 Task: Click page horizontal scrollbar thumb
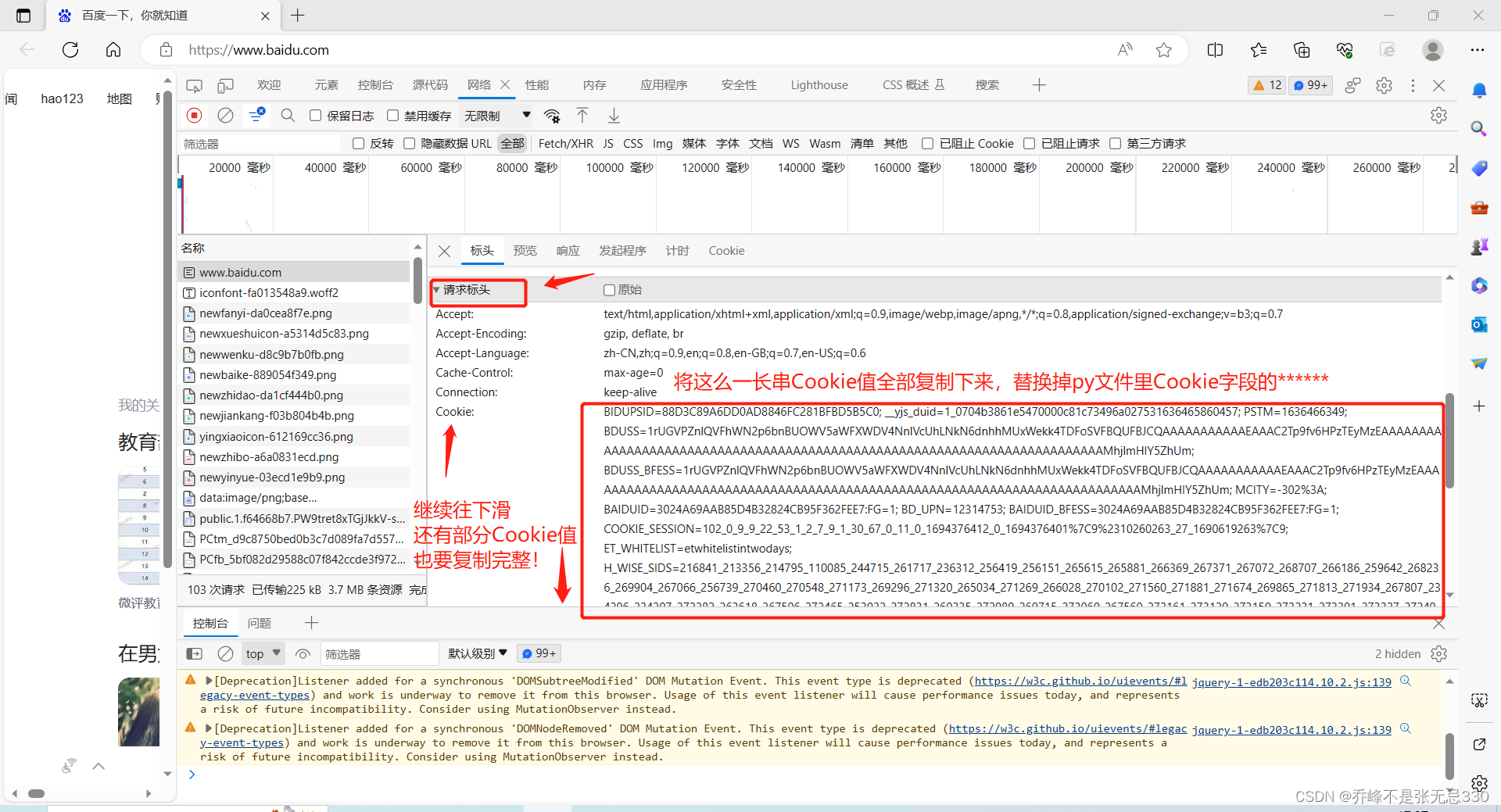[x=37, y=793]
